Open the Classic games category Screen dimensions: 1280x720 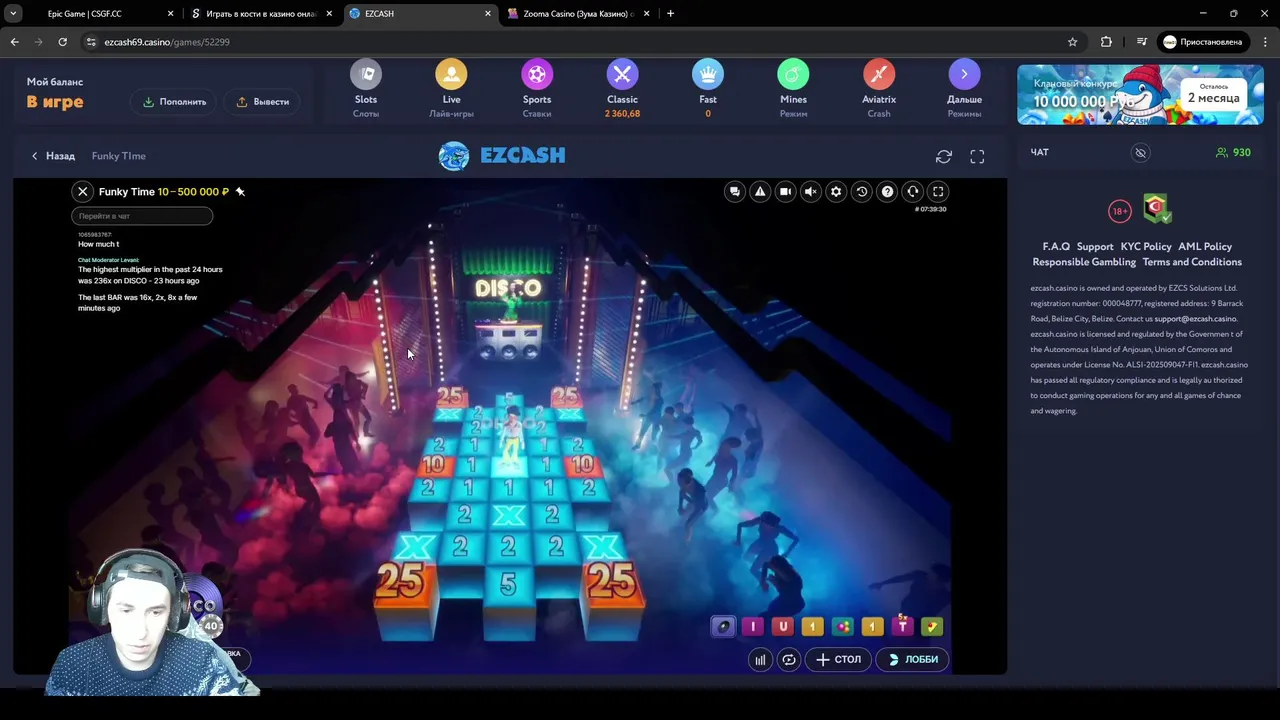[x=622, y=89]
